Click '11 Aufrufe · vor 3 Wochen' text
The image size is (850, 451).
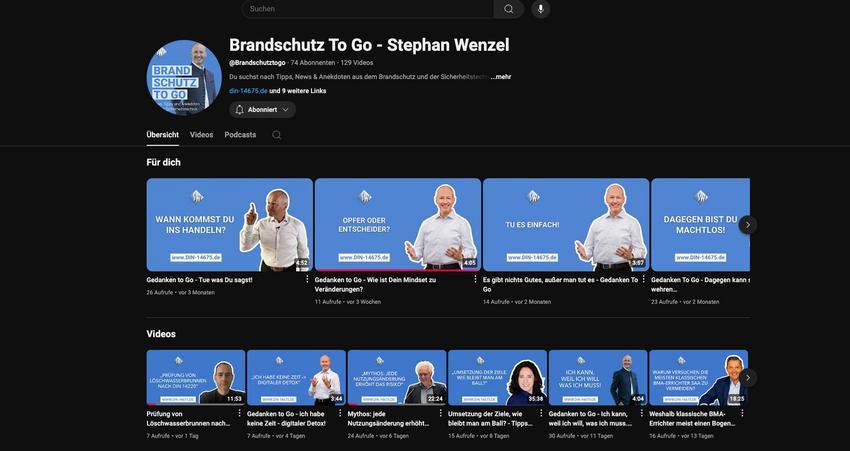347,302
